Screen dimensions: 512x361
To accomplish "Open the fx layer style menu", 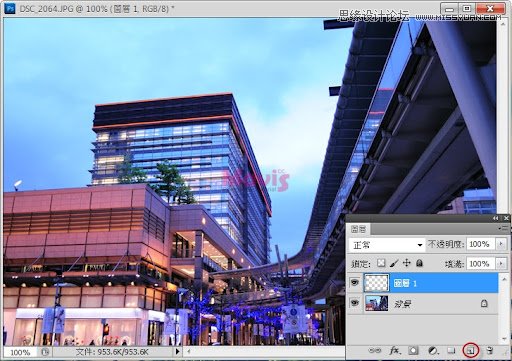I will coord(395,350).
